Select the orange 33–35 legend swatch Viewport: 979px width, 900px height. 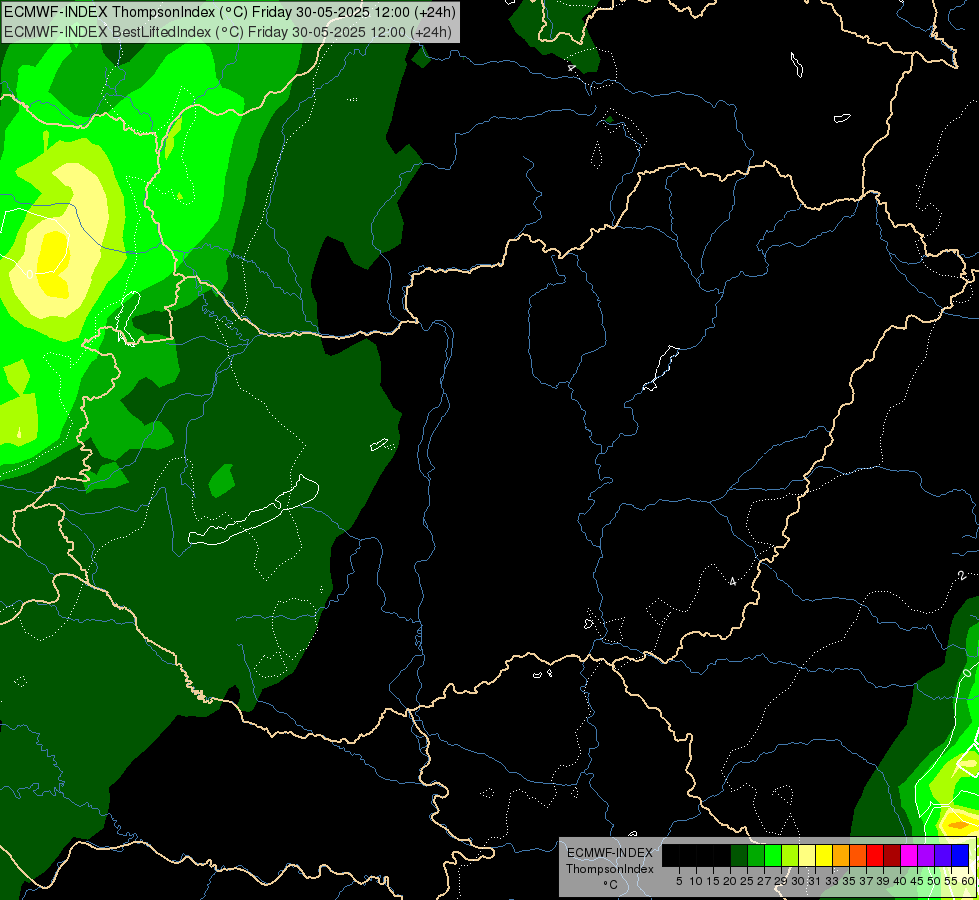coord(841,856)
